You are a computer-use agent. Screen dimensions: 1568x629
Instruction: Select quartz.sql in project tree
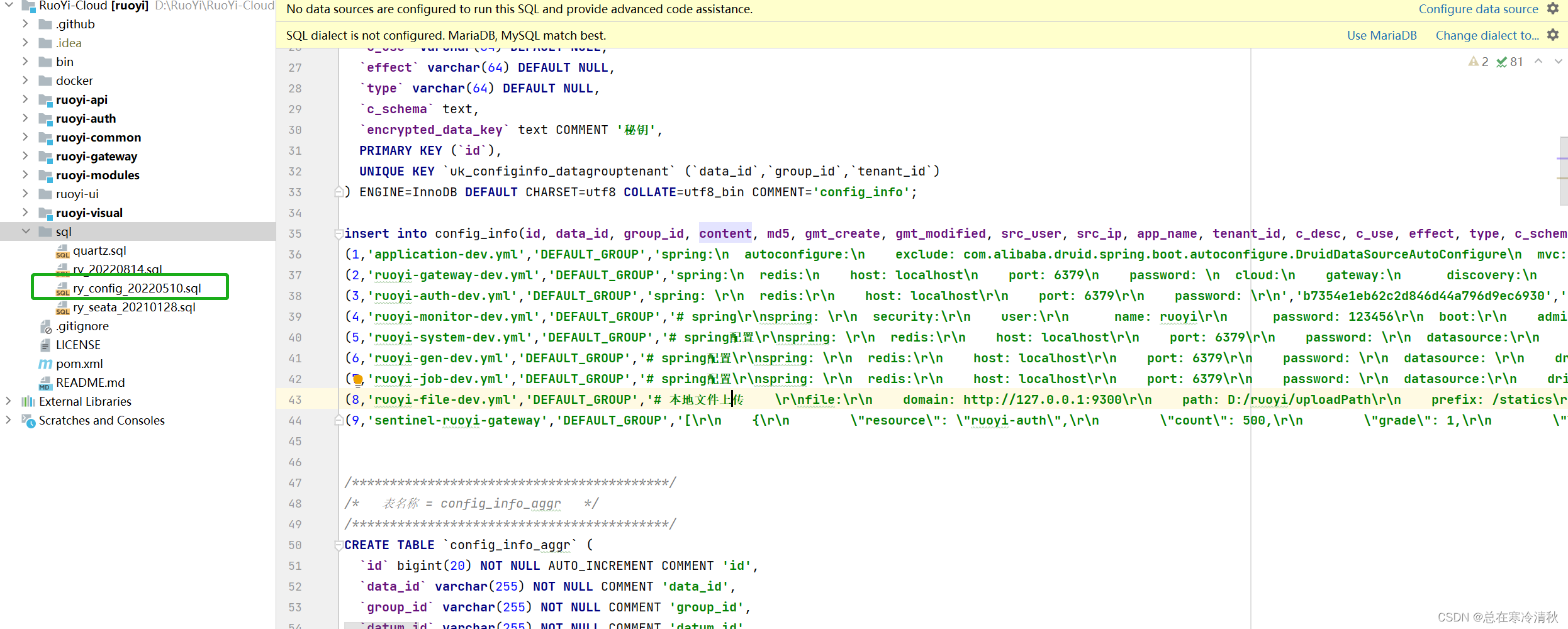click(x=99, y=250)
